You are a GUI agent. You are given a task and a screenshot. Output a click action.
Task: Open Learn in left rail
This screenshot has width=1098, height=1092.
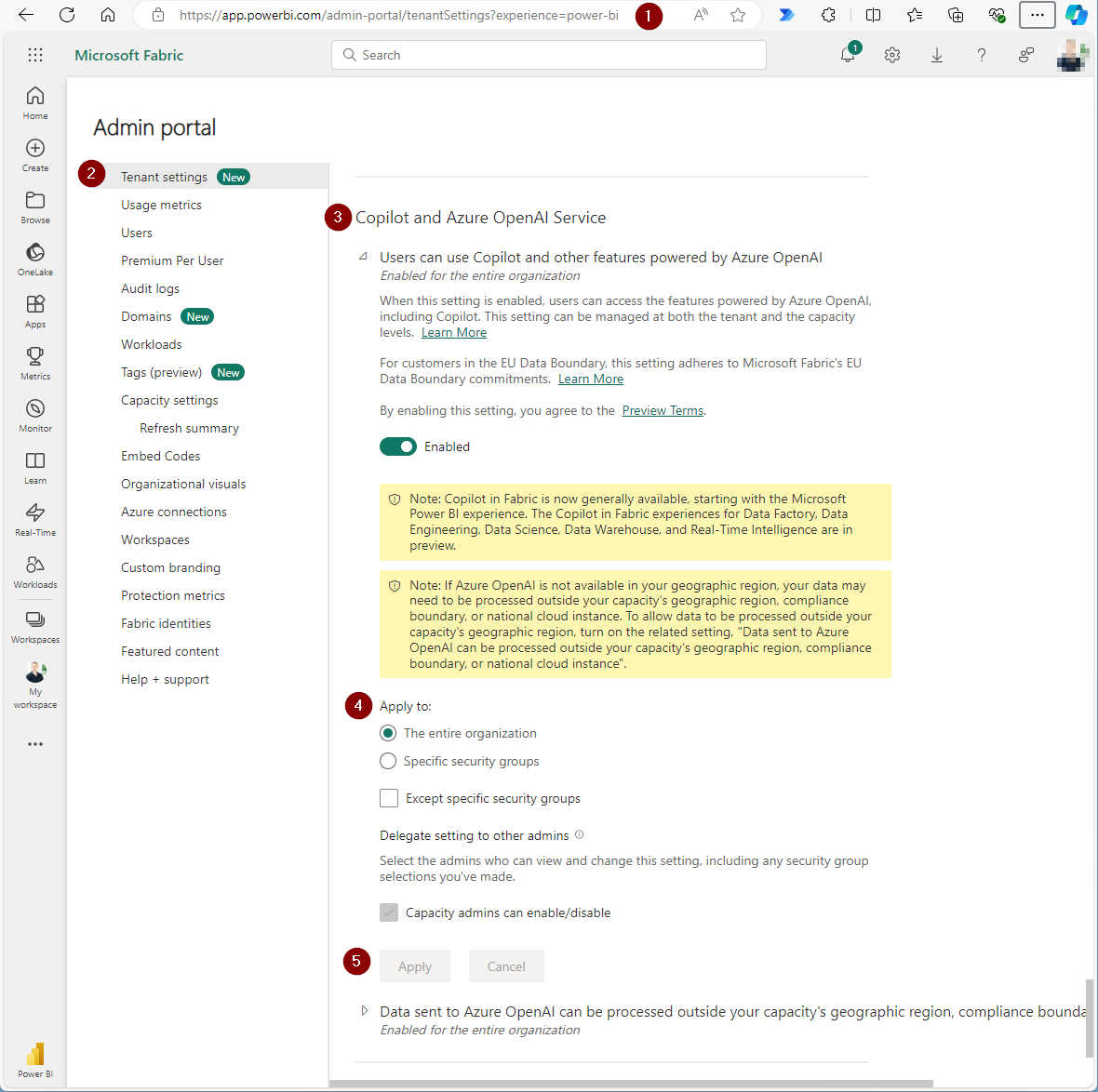pos(35,468)
